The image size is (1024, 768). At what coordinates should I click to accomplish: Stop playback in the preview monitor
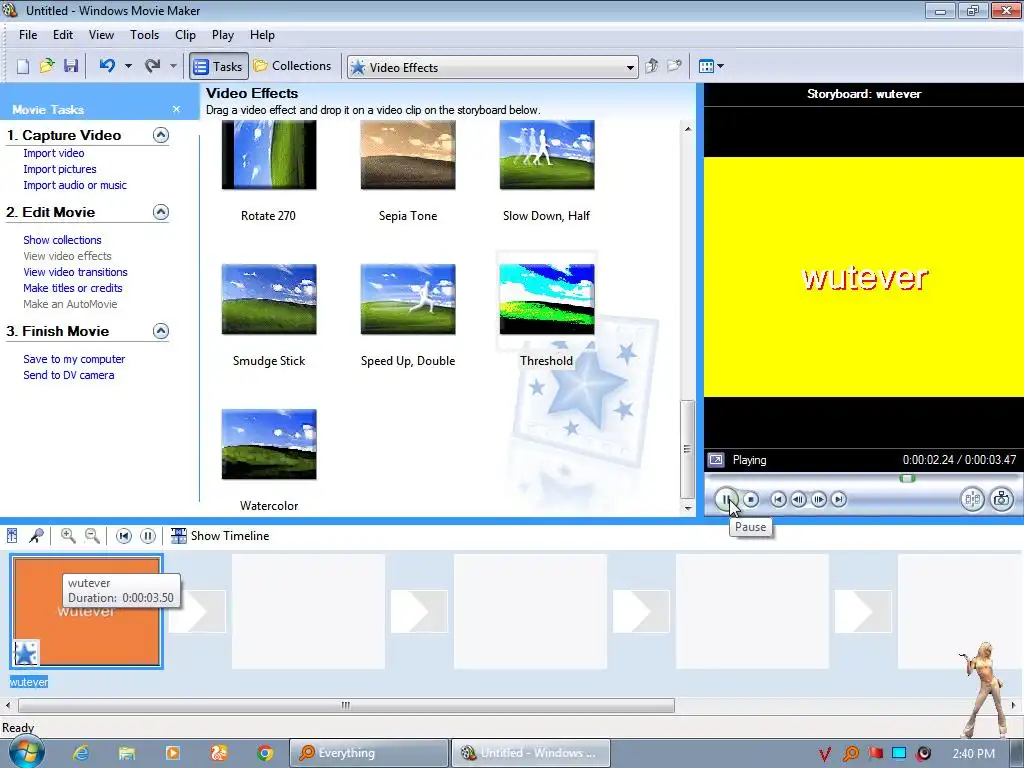[x=751, y=500]
